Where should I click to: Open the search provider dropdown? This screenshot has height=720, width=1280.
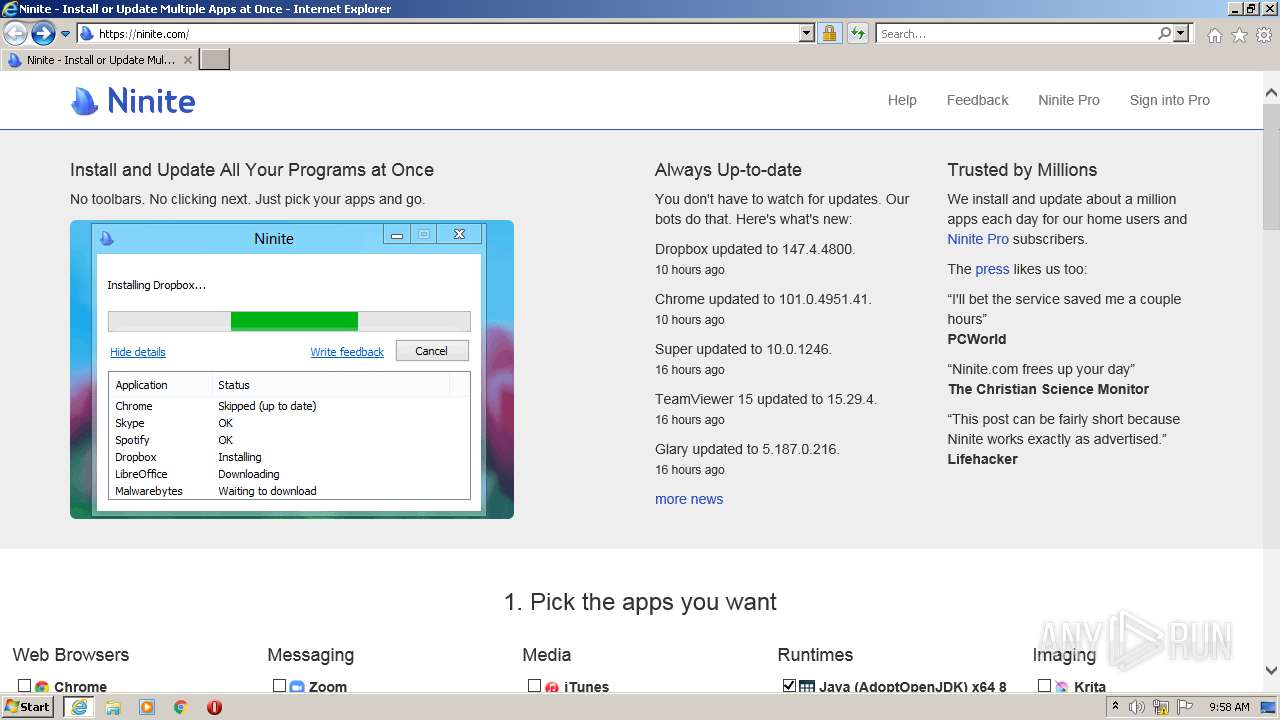1182,34
